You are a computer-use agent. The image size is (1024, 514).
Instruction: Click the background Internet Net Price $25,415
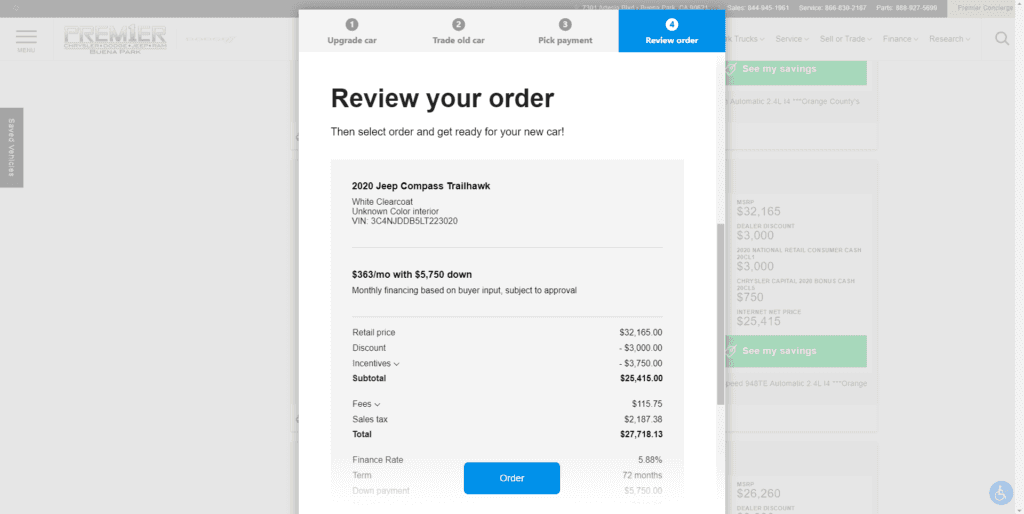point(758,321)
